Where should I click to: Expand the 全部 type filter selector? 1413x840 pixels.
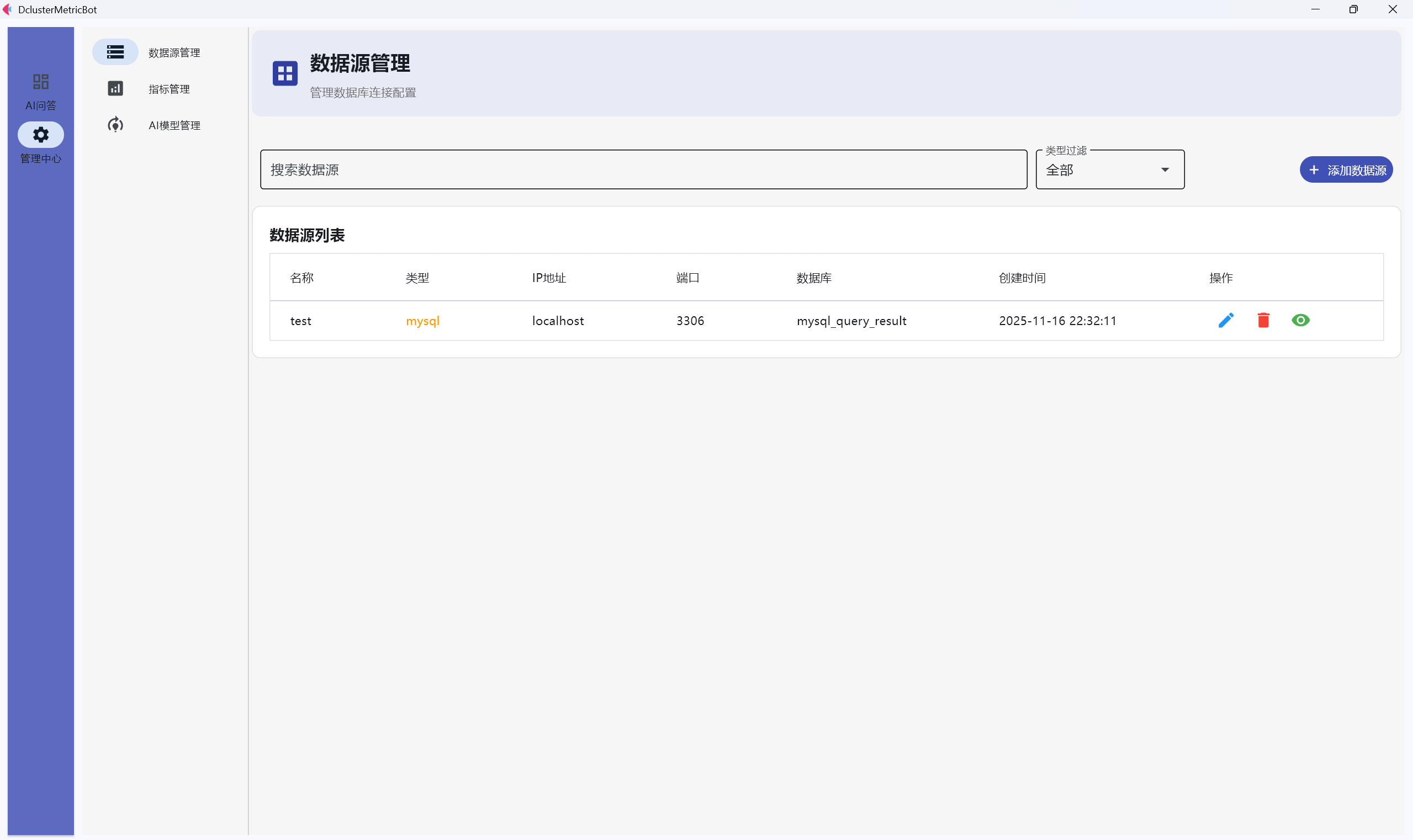click(1108, 169)
